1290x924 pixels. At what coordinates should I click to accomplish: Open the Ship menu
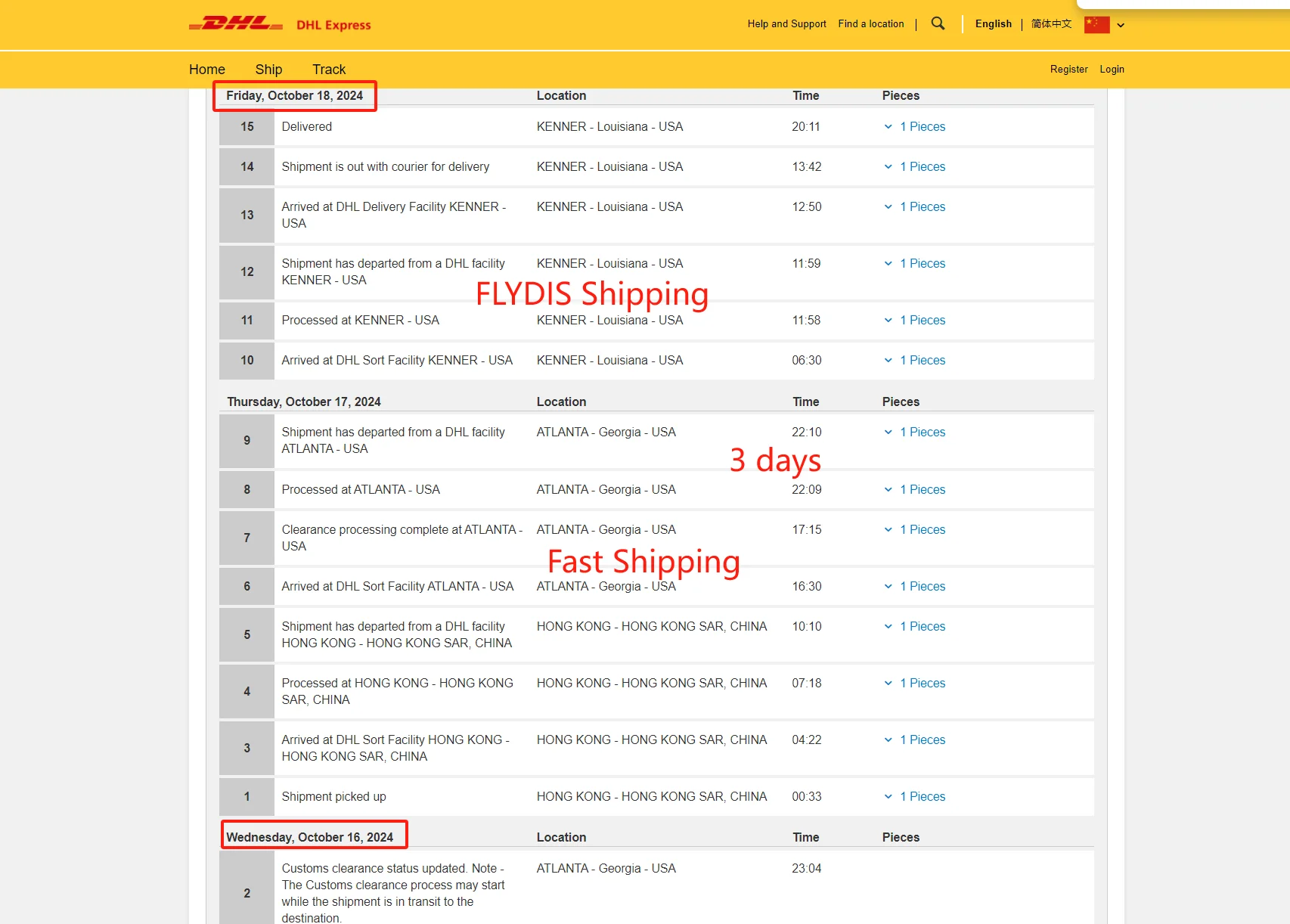pos(268,70)
